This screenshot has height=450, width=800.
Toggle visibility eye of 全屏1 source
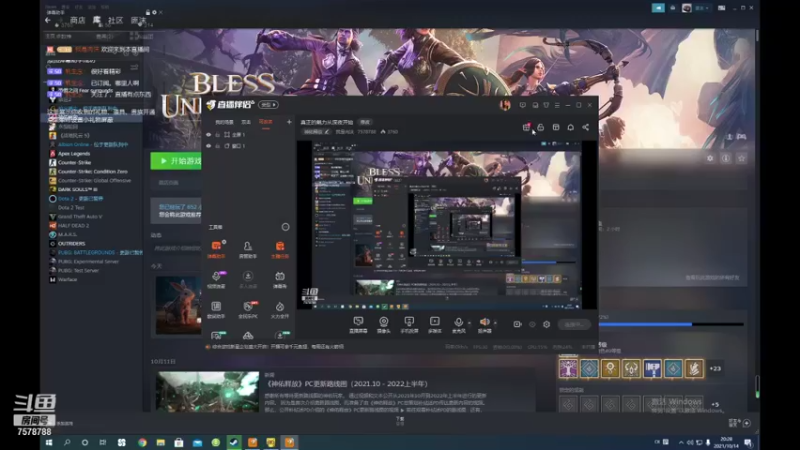point(208,135)
